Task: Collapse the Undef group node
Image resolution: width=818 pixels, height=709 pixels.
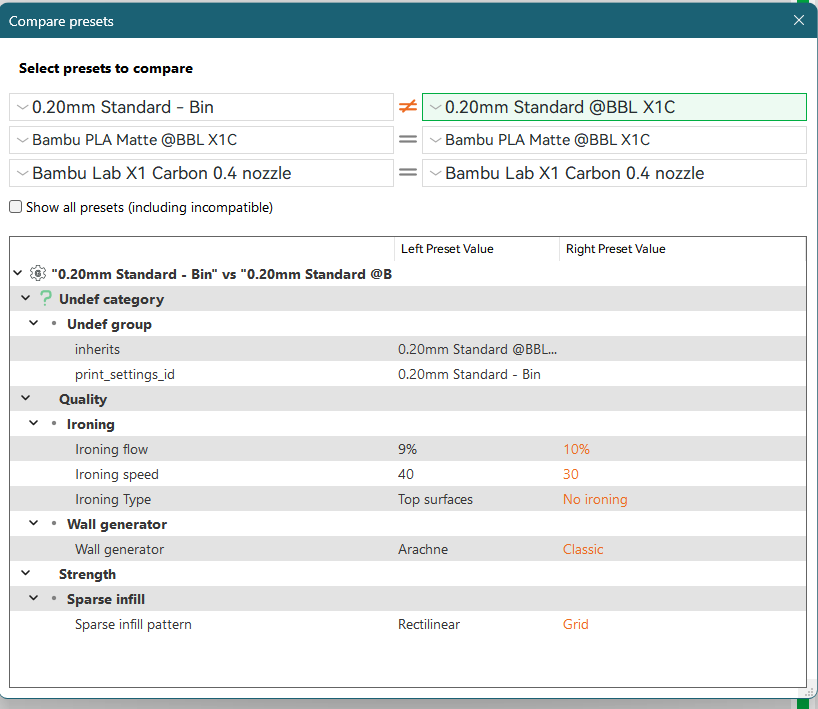Action: click(33, 323)
